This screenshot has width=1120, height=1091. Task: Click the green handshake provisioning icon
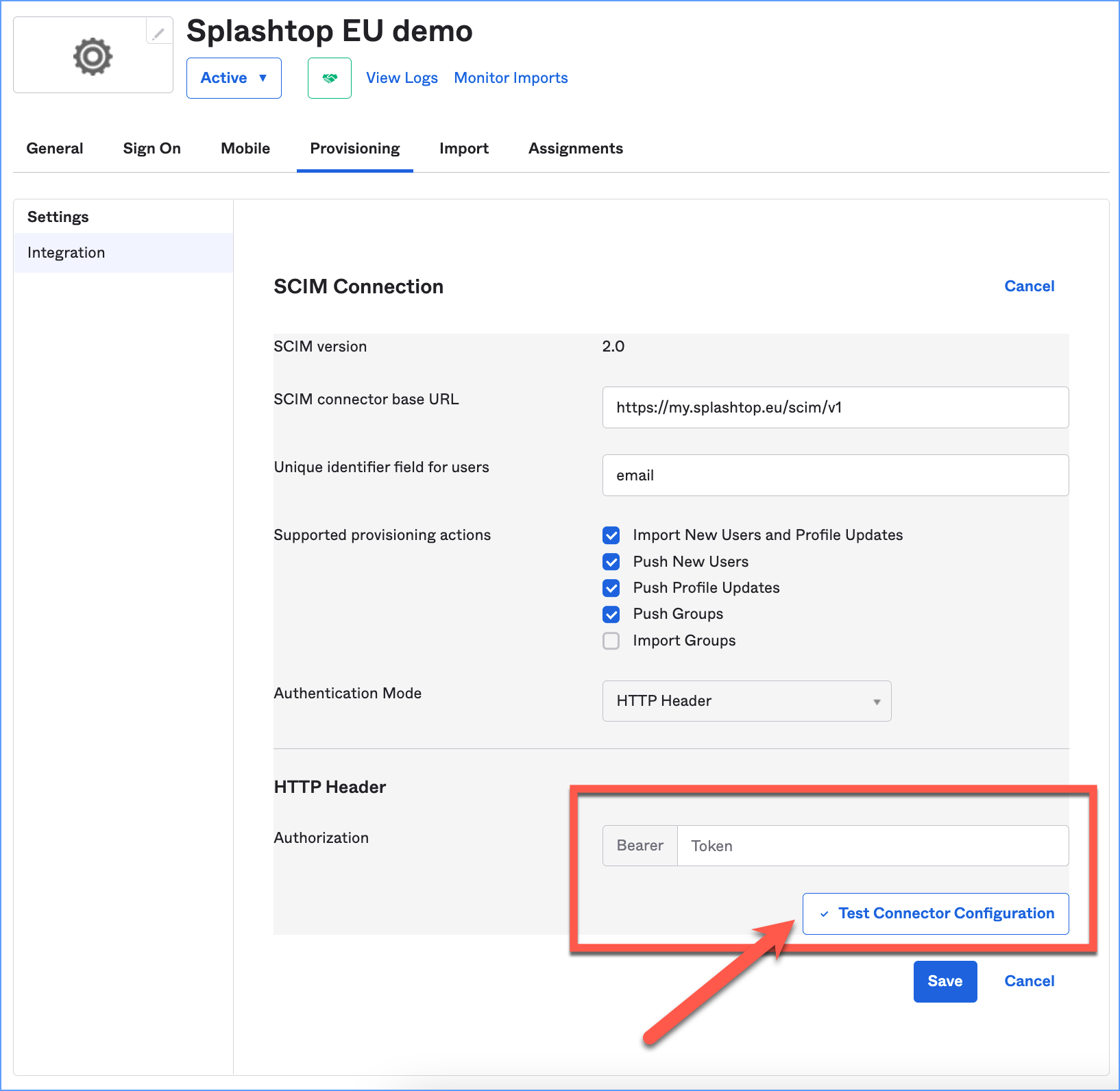pyautogui.click(x=330, y=78)
